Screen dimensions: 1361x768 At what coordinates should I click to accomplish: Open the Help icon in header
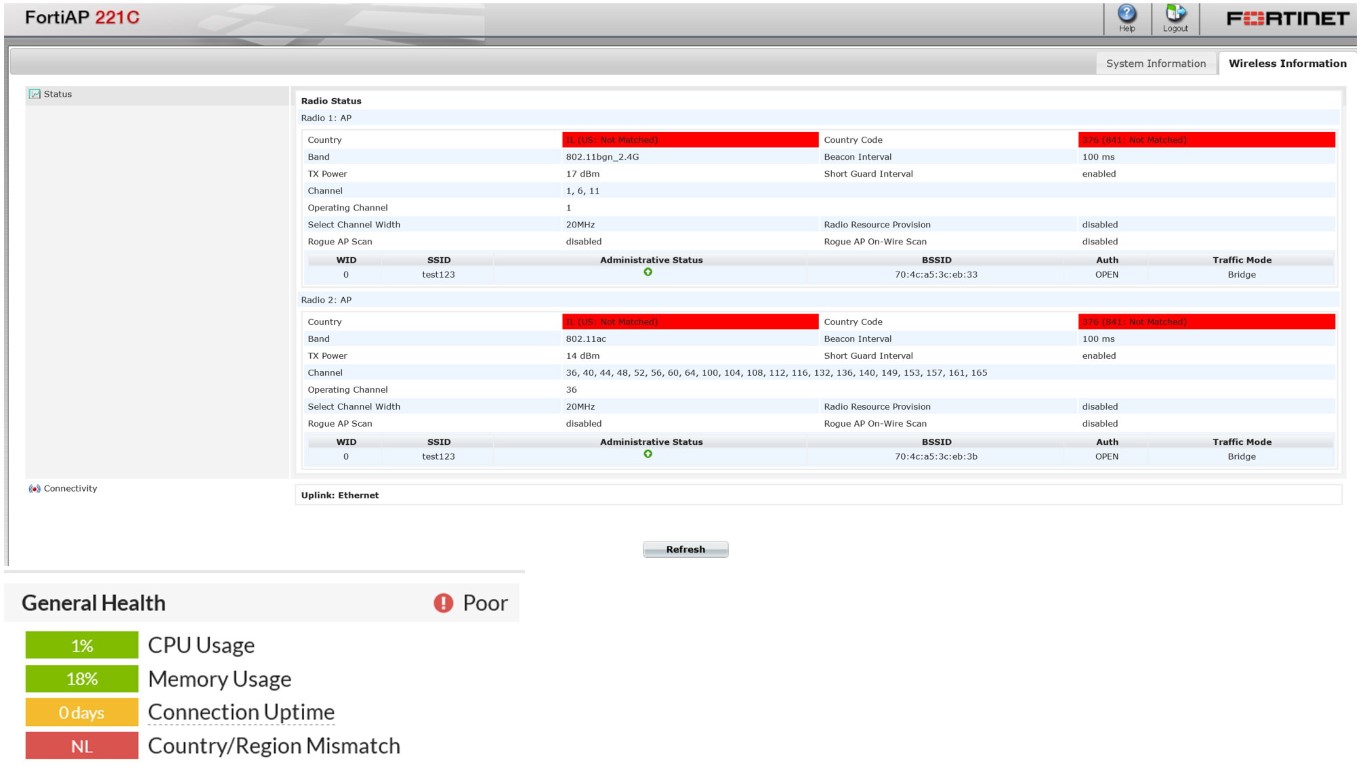[1127, 18]
